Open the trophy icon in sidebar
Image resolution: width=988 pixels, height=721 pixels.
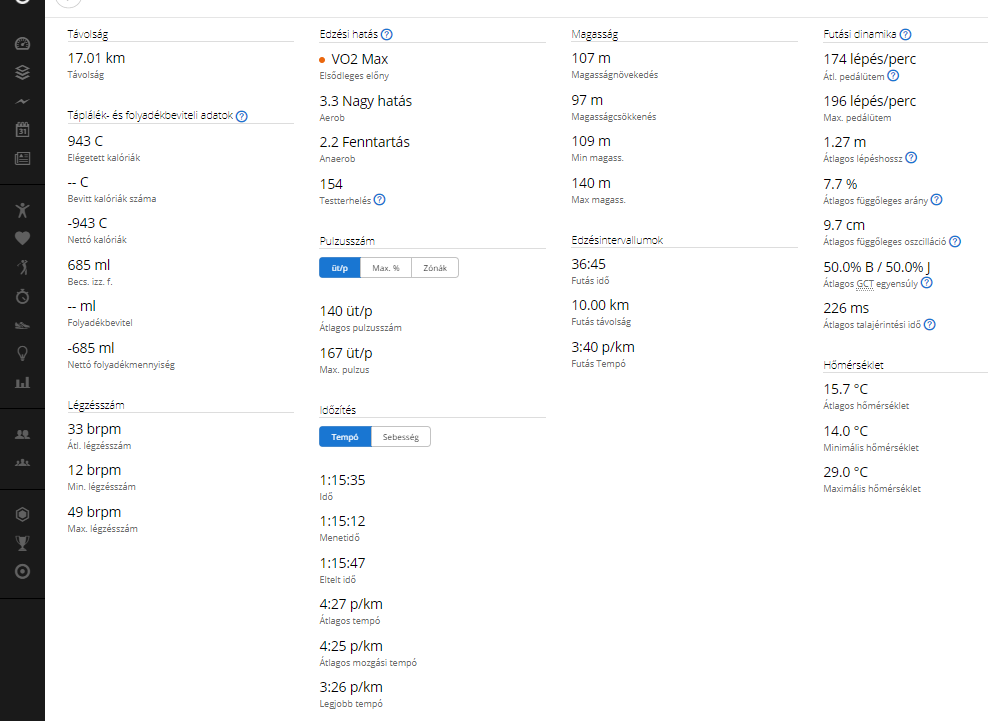pos(23,543)
